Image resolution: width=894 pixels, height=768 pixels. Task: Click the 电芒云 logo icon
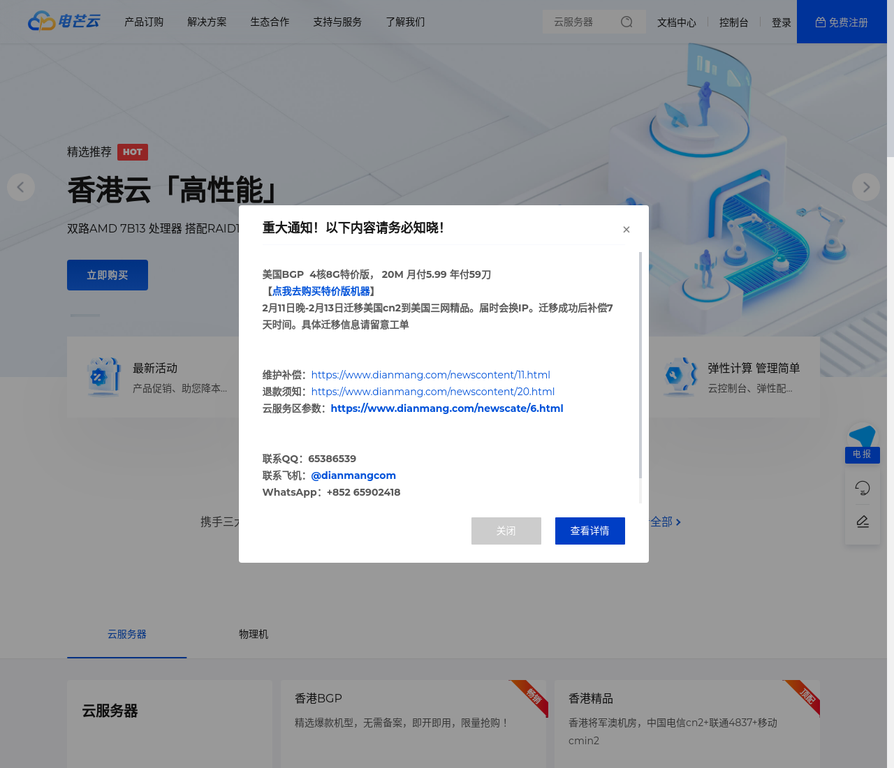[39, 20]
